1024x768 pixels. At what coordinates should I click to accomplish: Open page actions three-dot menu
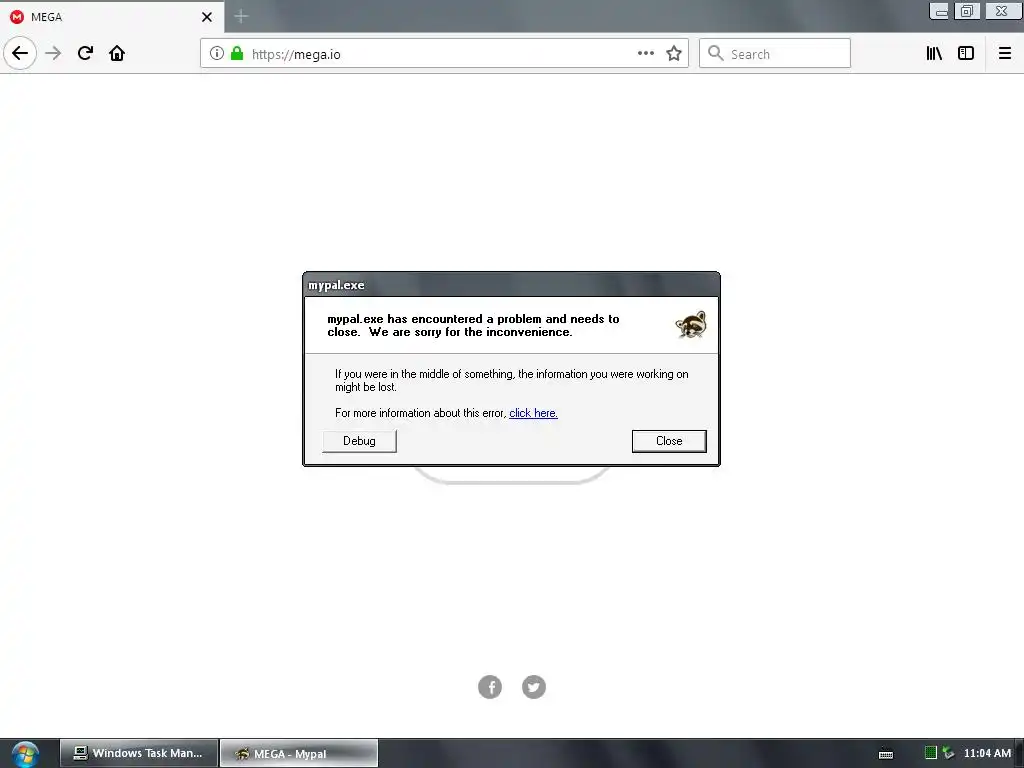click(646, 54)
